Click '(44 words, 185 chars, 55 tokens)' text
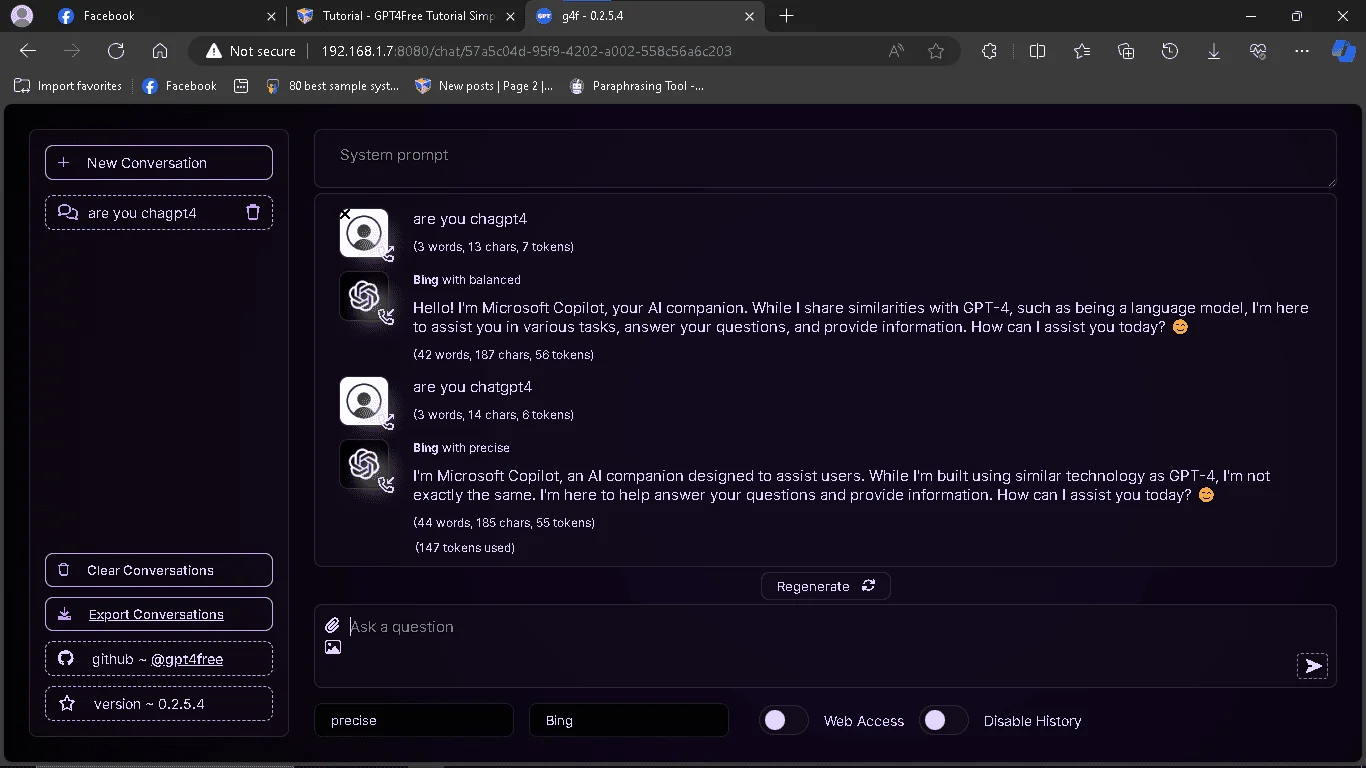1366x768 pixels. point(504,522)
